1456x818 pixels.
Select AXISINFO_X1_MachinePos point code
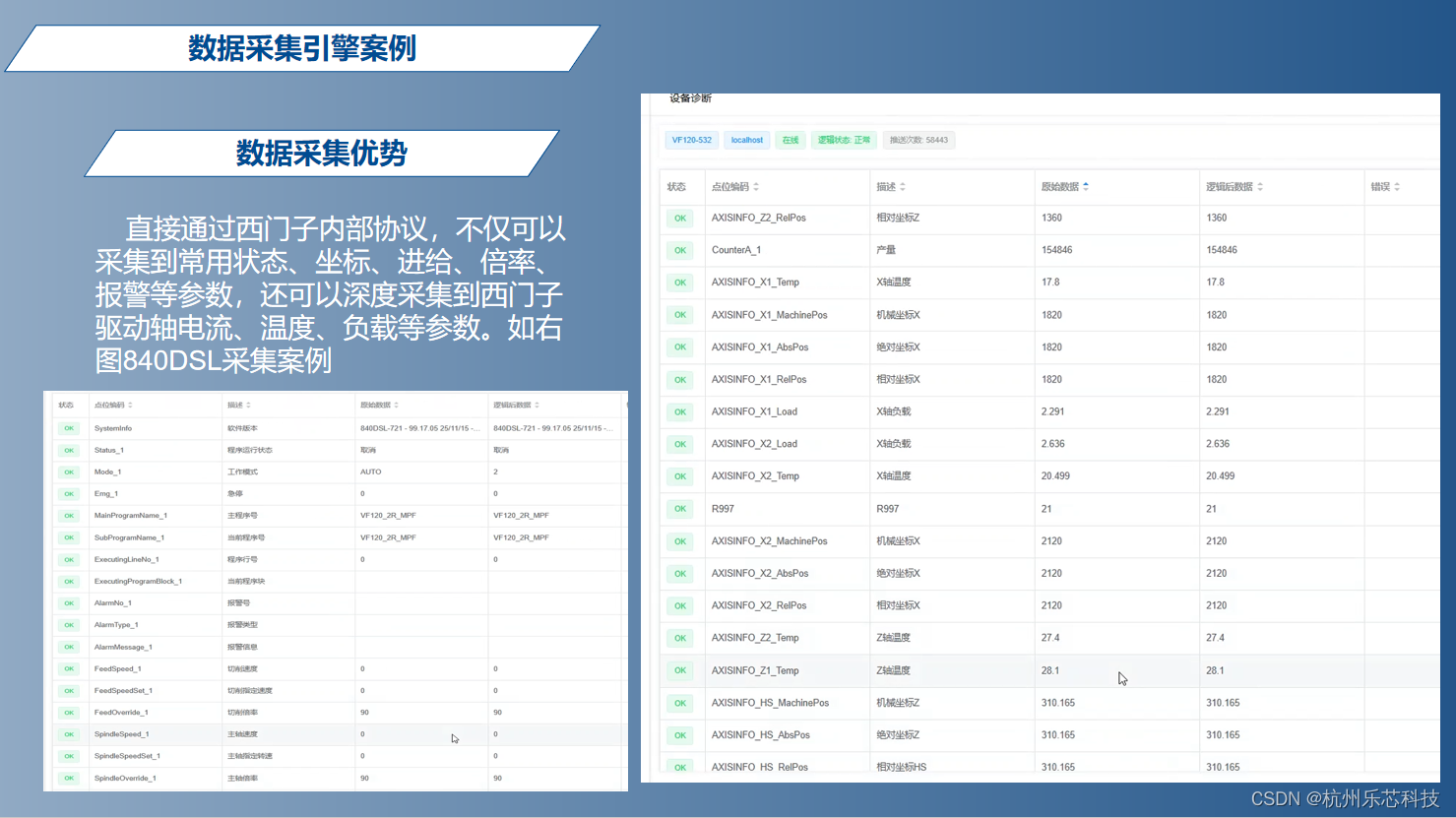(770, 315)
